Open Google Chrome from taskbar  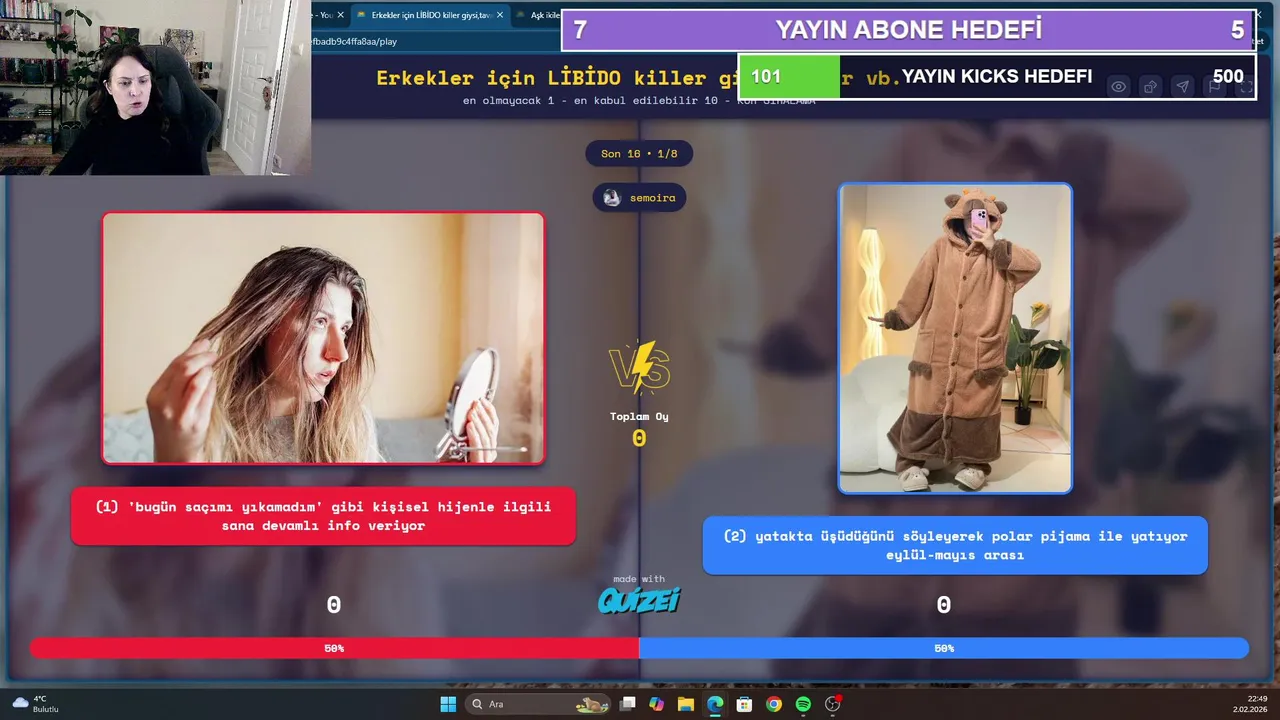(x=773, y=704)
